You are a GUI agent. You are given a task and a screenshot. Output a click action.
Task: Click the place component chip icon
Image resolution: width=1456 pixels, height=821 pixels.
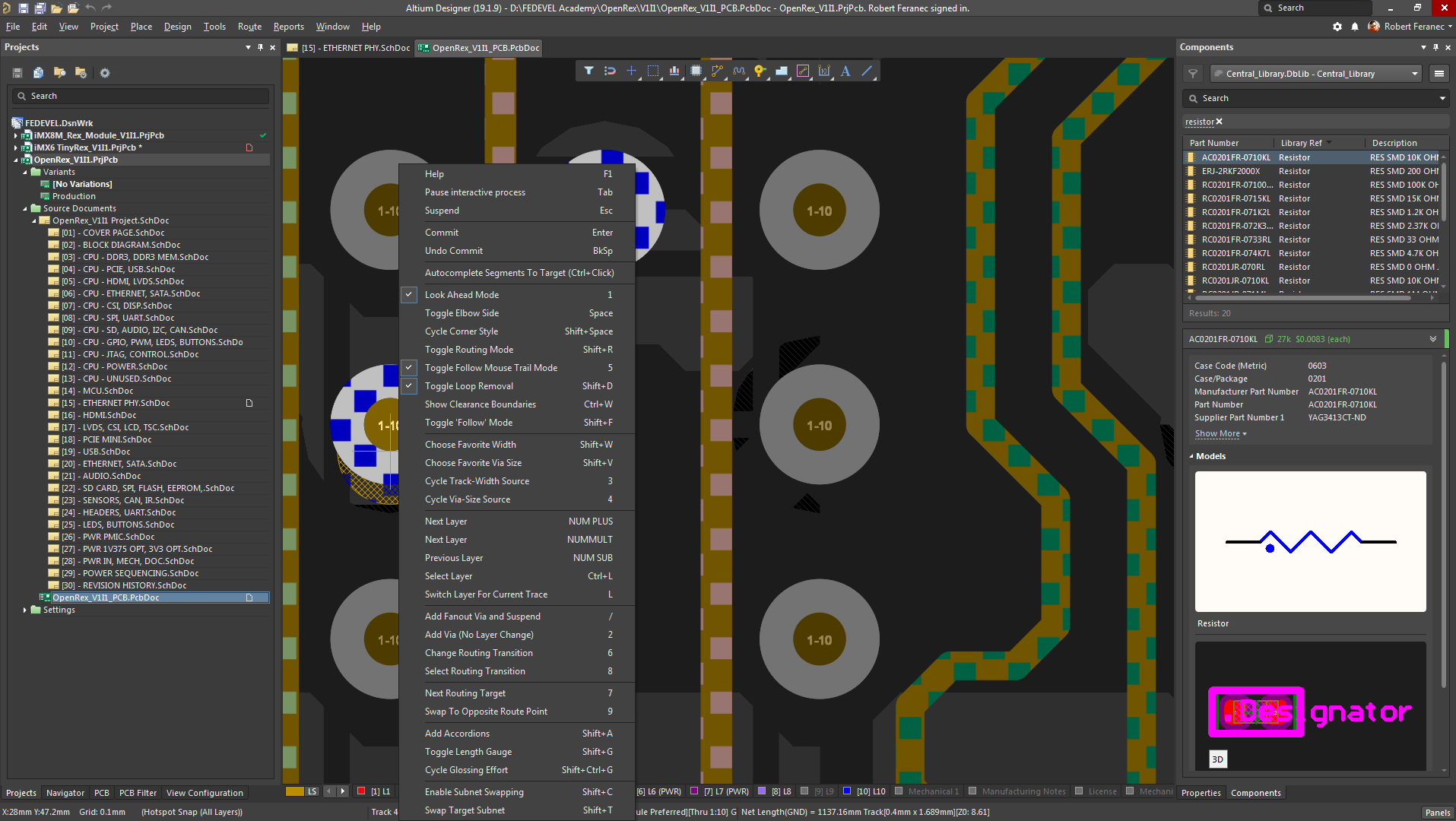pos(696,71)
